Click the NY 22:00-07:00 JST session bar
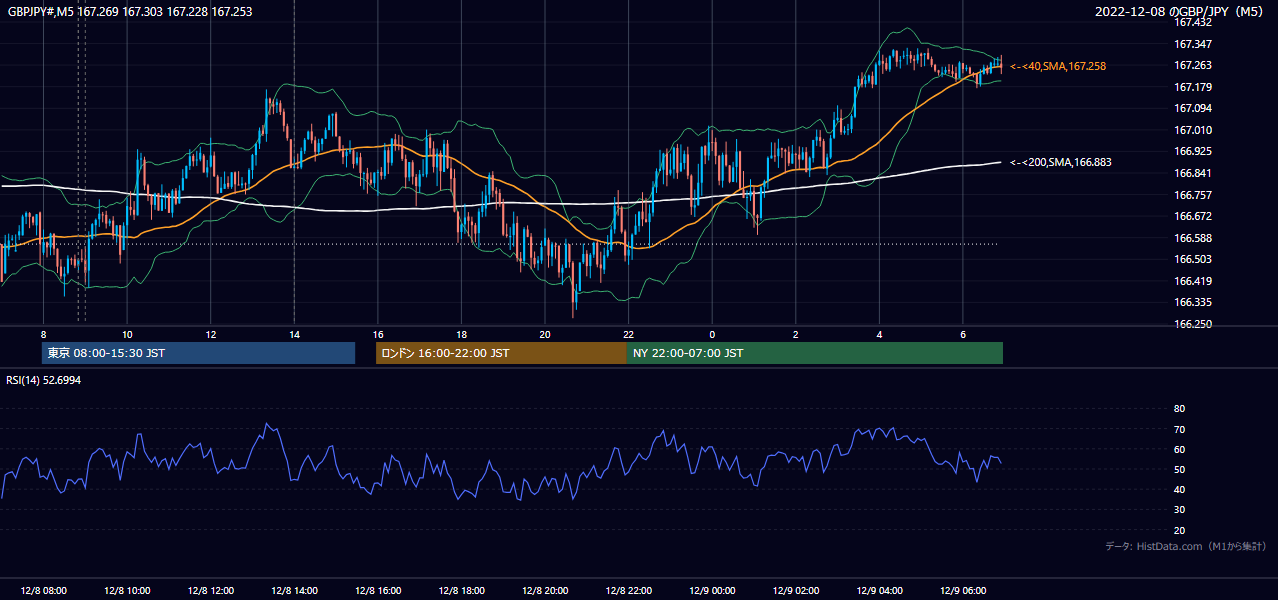This screenshot has height=600, width=1278. click(815, 353)
